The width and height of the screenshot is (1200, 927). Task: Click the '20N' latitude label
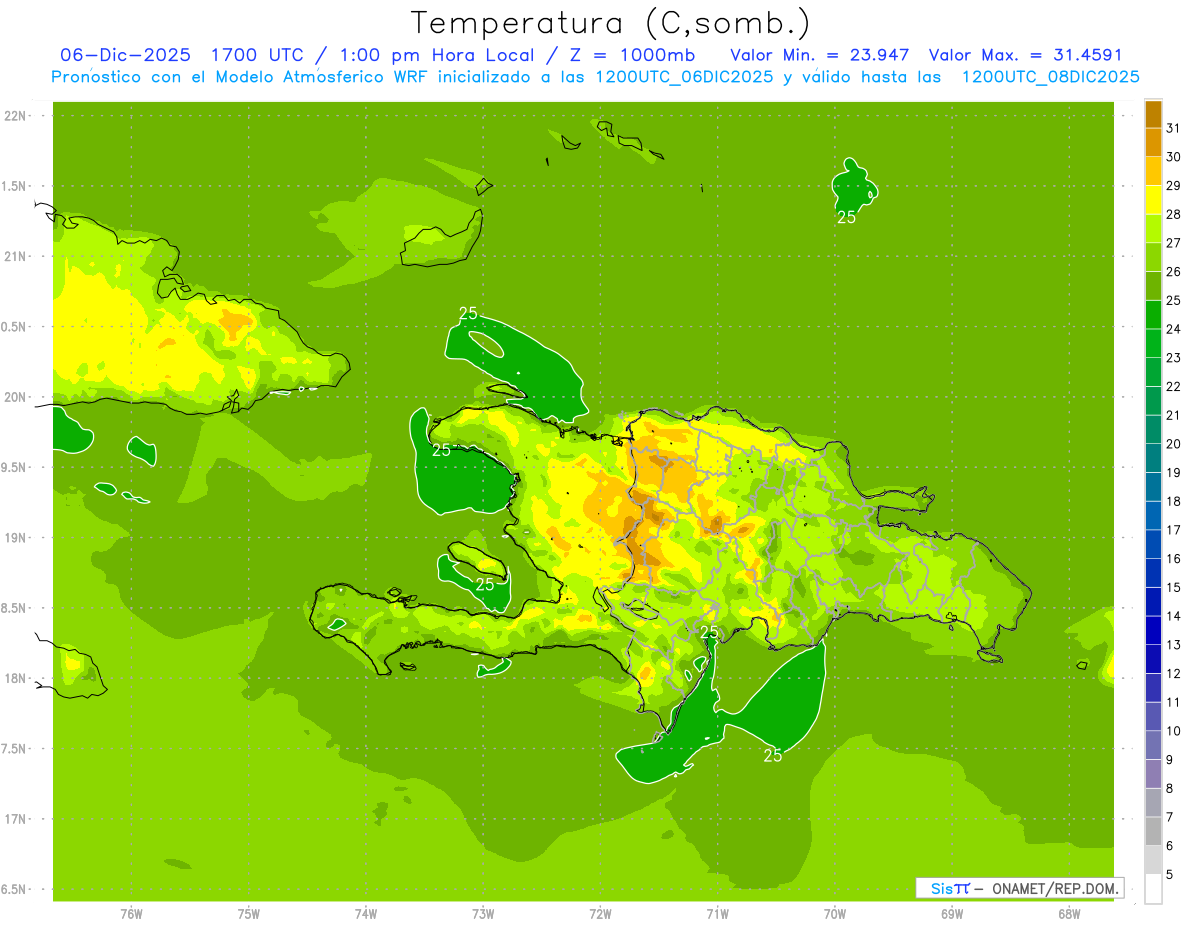17,397
